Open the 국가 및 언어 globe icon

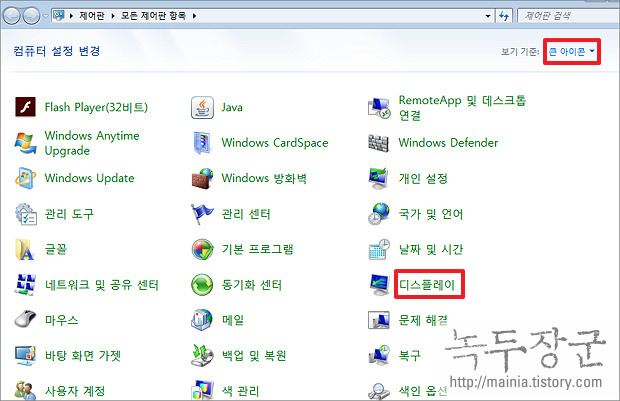379,214
